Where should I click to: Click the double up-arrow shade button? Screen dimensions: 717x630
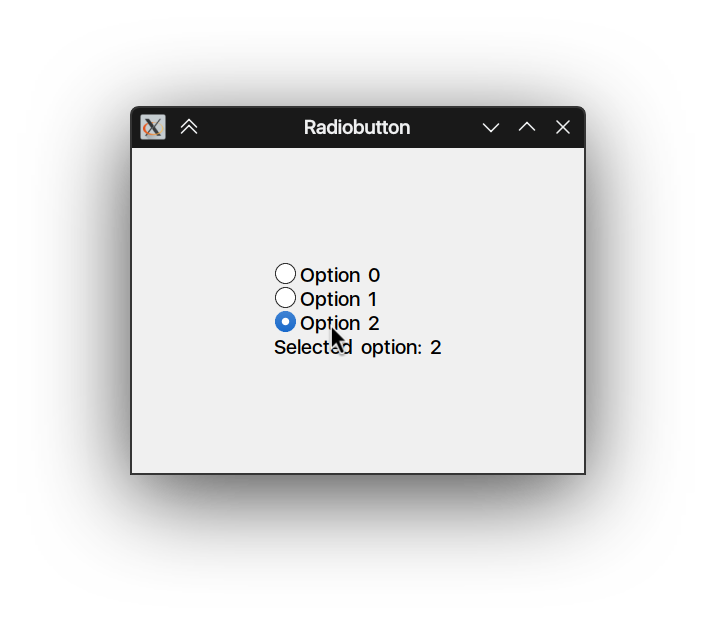(x=189, y=127)
